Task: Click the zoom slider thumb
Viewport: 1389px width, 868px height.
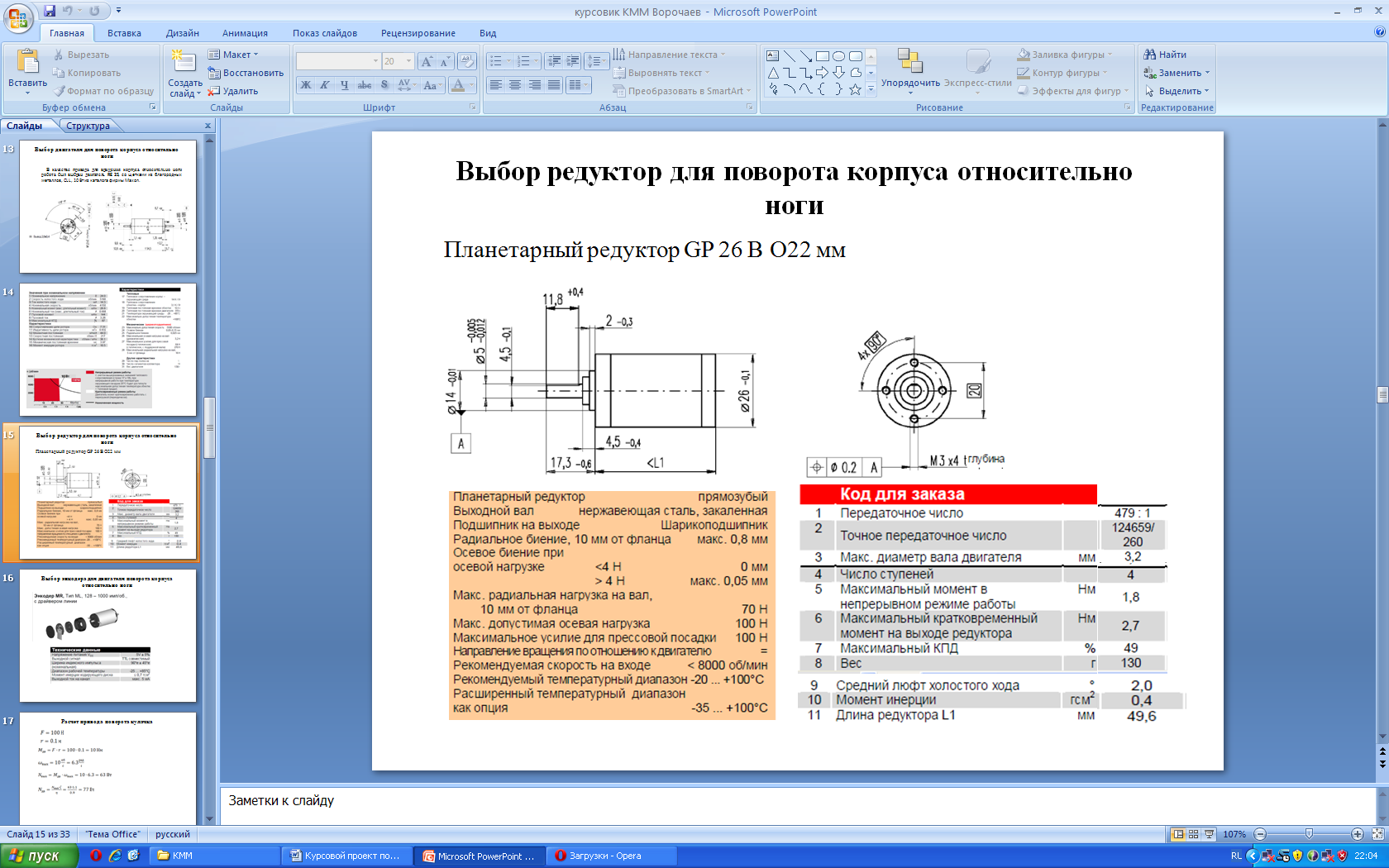Action: pos(1309,834)
